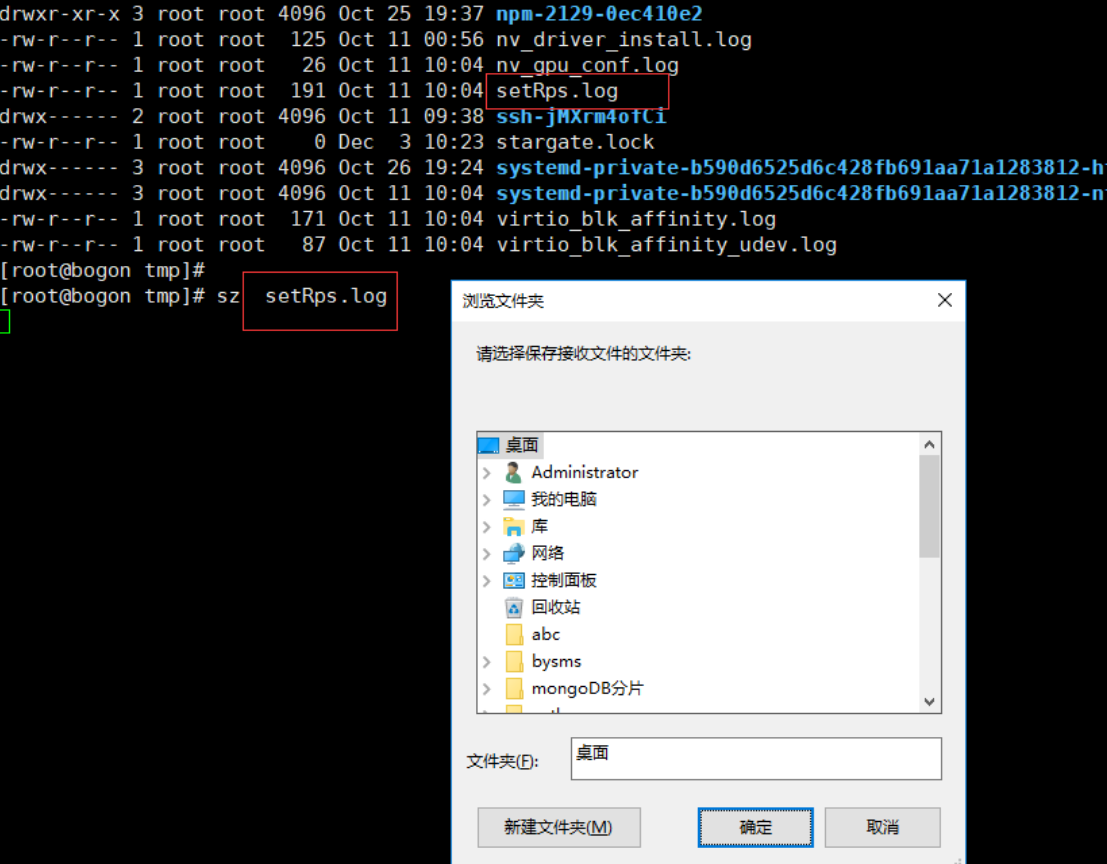Image resolution: width=1107 pixels, height=864 pixels.
Task: Click the 文件夹(F) path input field
Action: tap(756, 759)
